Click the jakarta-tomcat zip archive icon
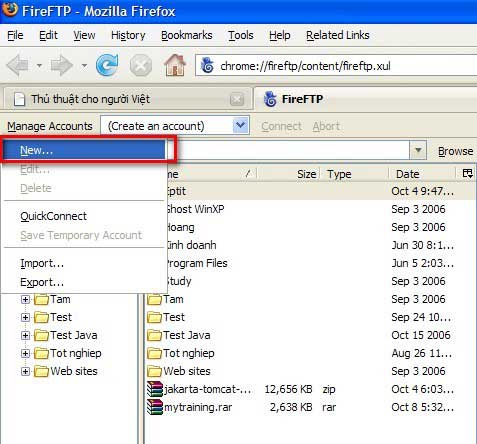 click(x=155, y=389)
